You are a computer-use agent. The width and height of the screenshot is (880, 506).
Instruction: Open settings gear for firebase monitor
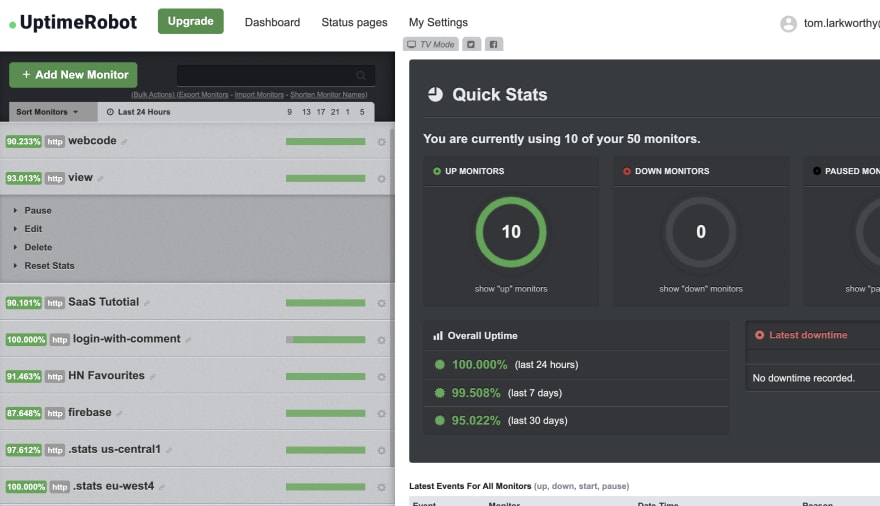coord(382,414)
